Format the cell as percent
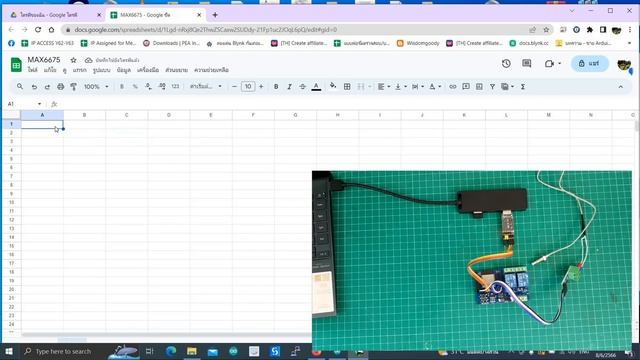Viewport: 640px width, 360px height. click(x=135, y=87)
